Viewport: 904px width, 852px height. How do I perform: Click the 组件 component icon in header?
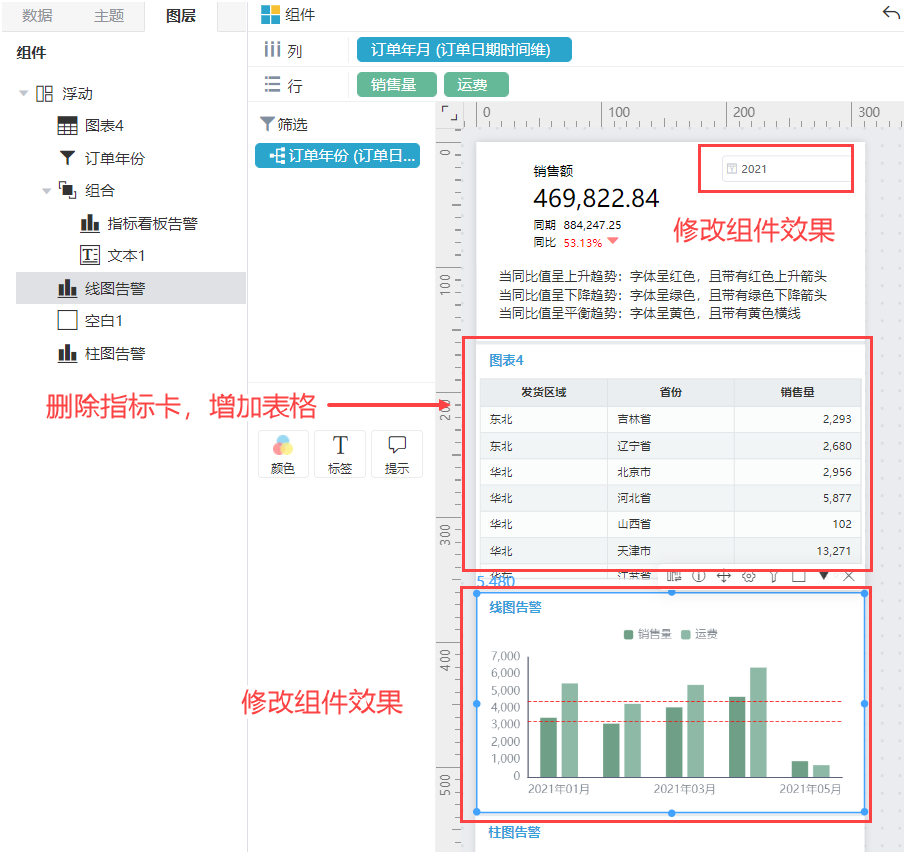tap(270, 14)
